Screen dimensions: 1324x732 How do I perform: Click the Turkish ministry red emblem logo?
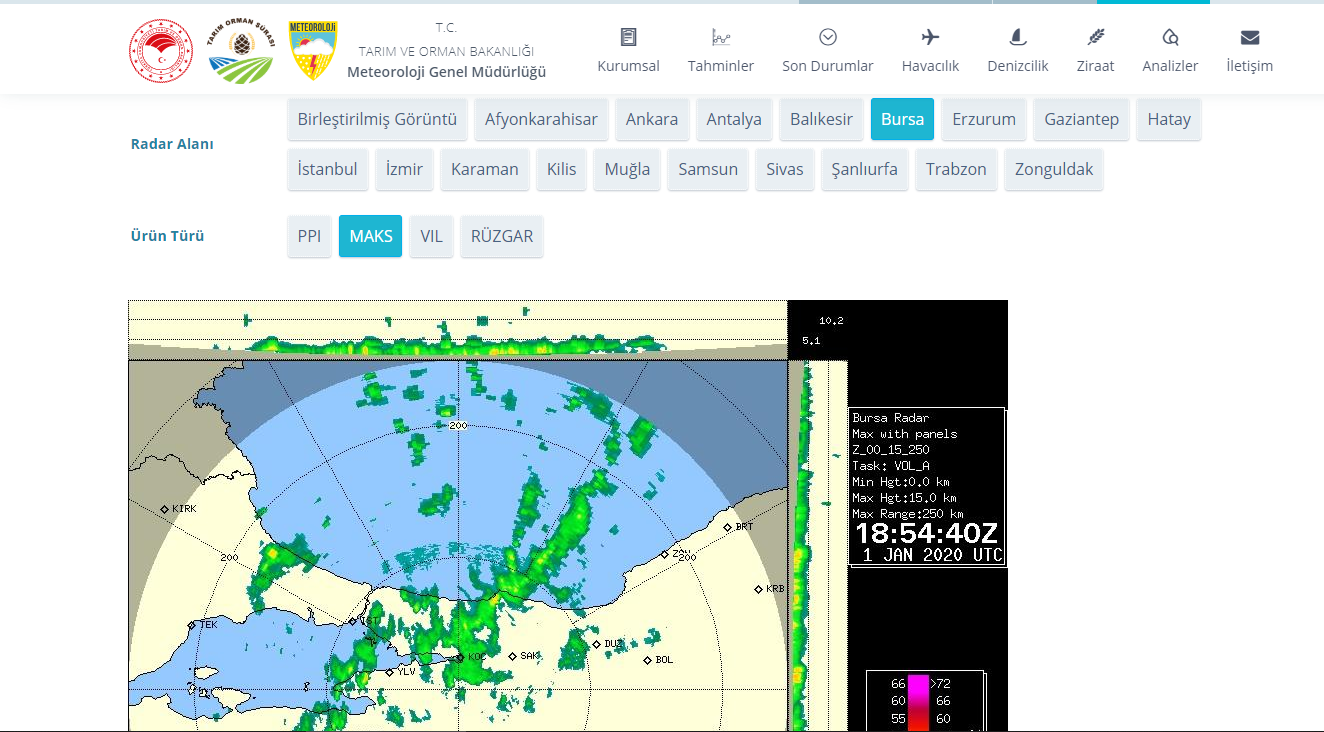click(x=160, y=51)
